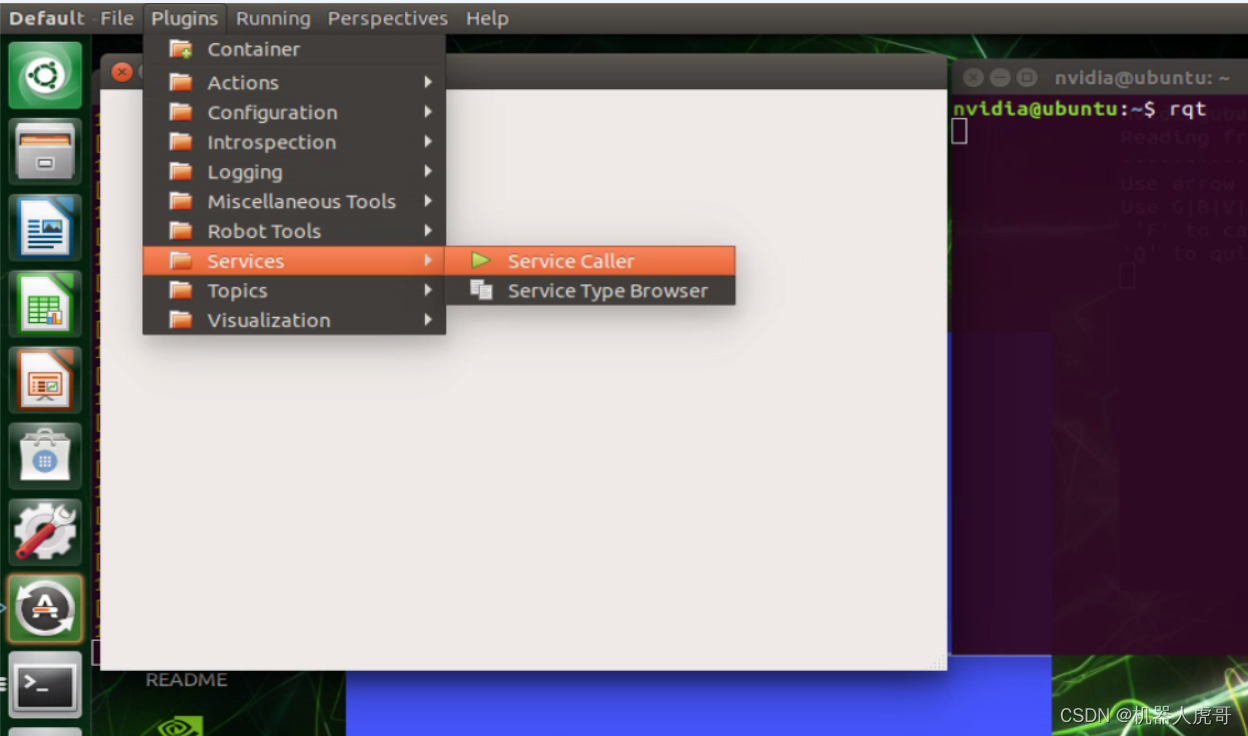Click the Service Type Browser icon

481,290
